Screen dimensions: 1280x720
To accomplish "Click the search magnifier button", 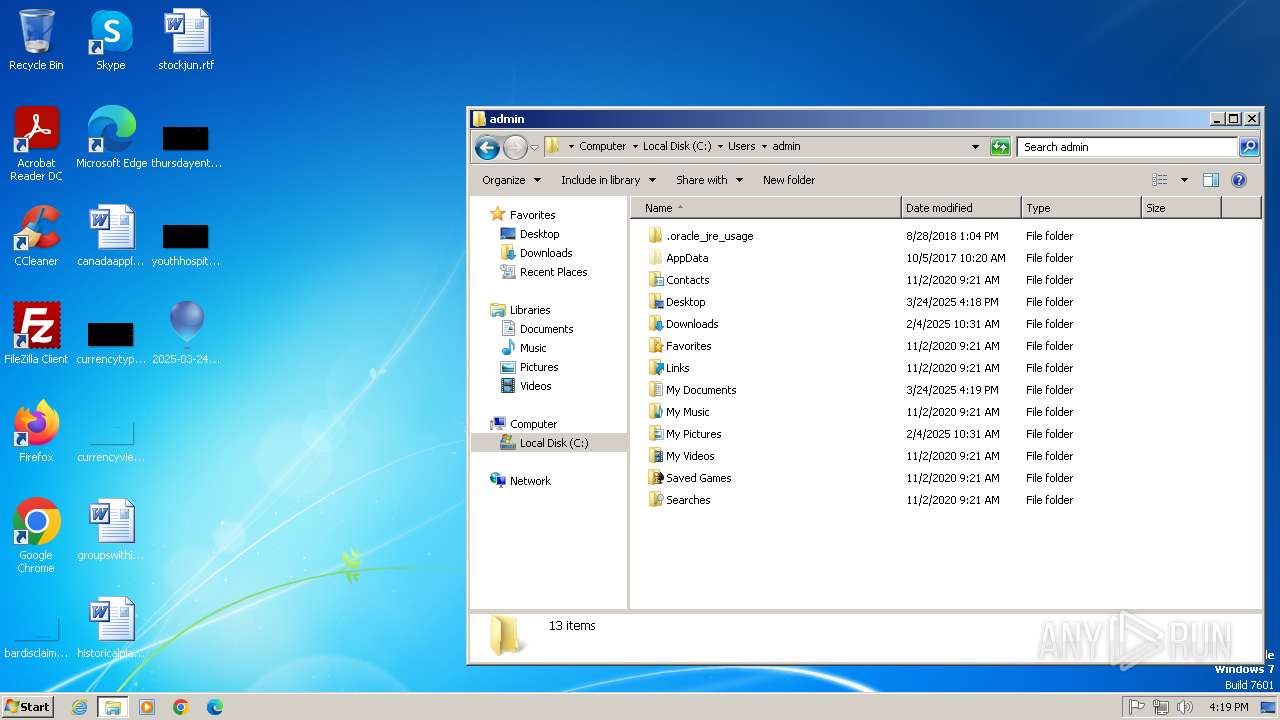I will 1249,147.
